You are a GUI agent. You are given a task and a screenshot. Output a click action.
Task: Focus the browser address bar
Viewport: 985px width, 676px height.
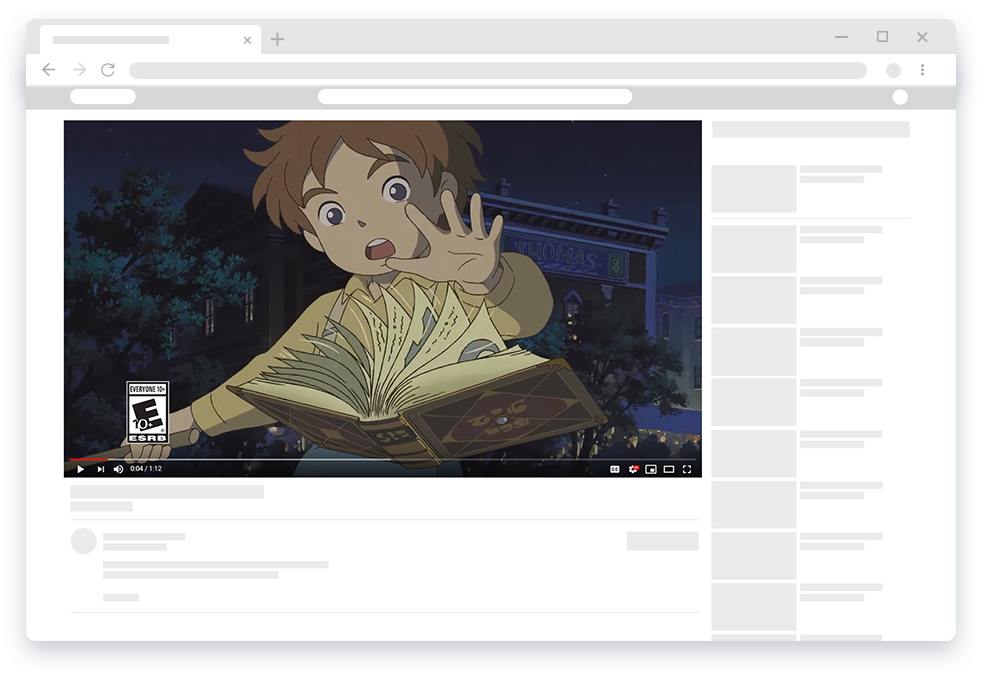498,70
